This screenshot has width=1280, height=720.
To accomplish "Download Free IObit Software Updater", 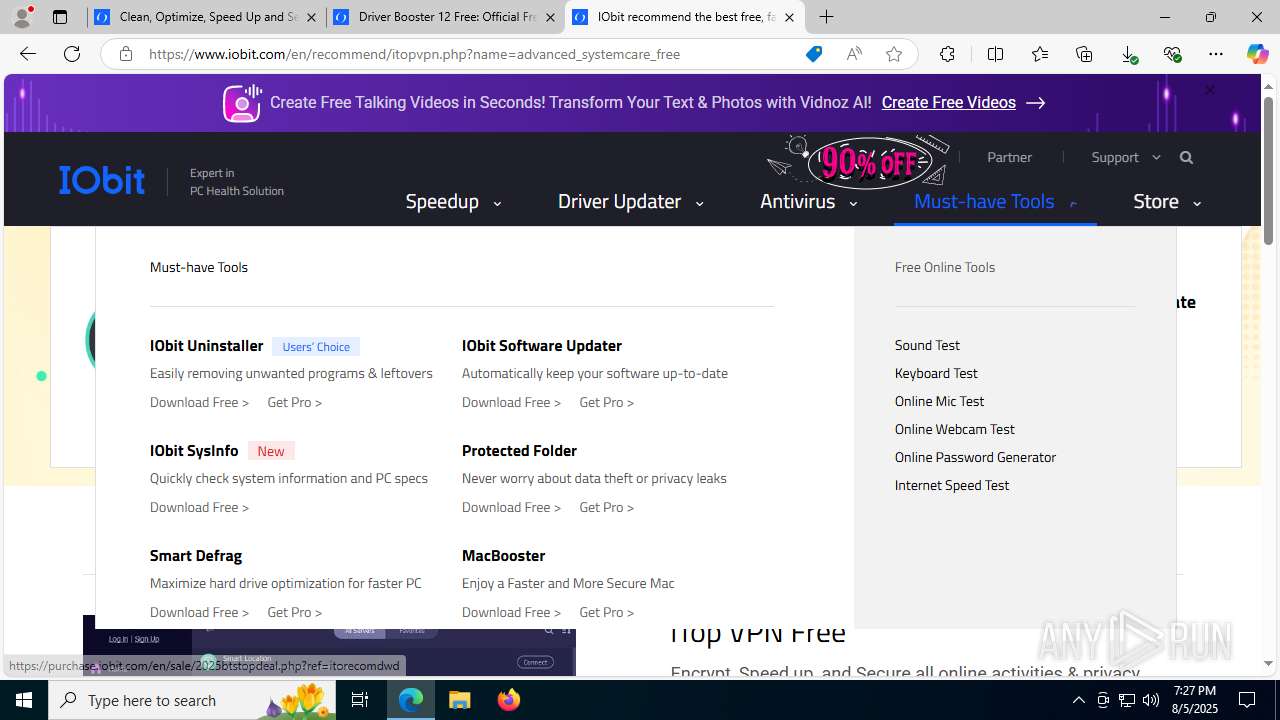I will point(511,402).
